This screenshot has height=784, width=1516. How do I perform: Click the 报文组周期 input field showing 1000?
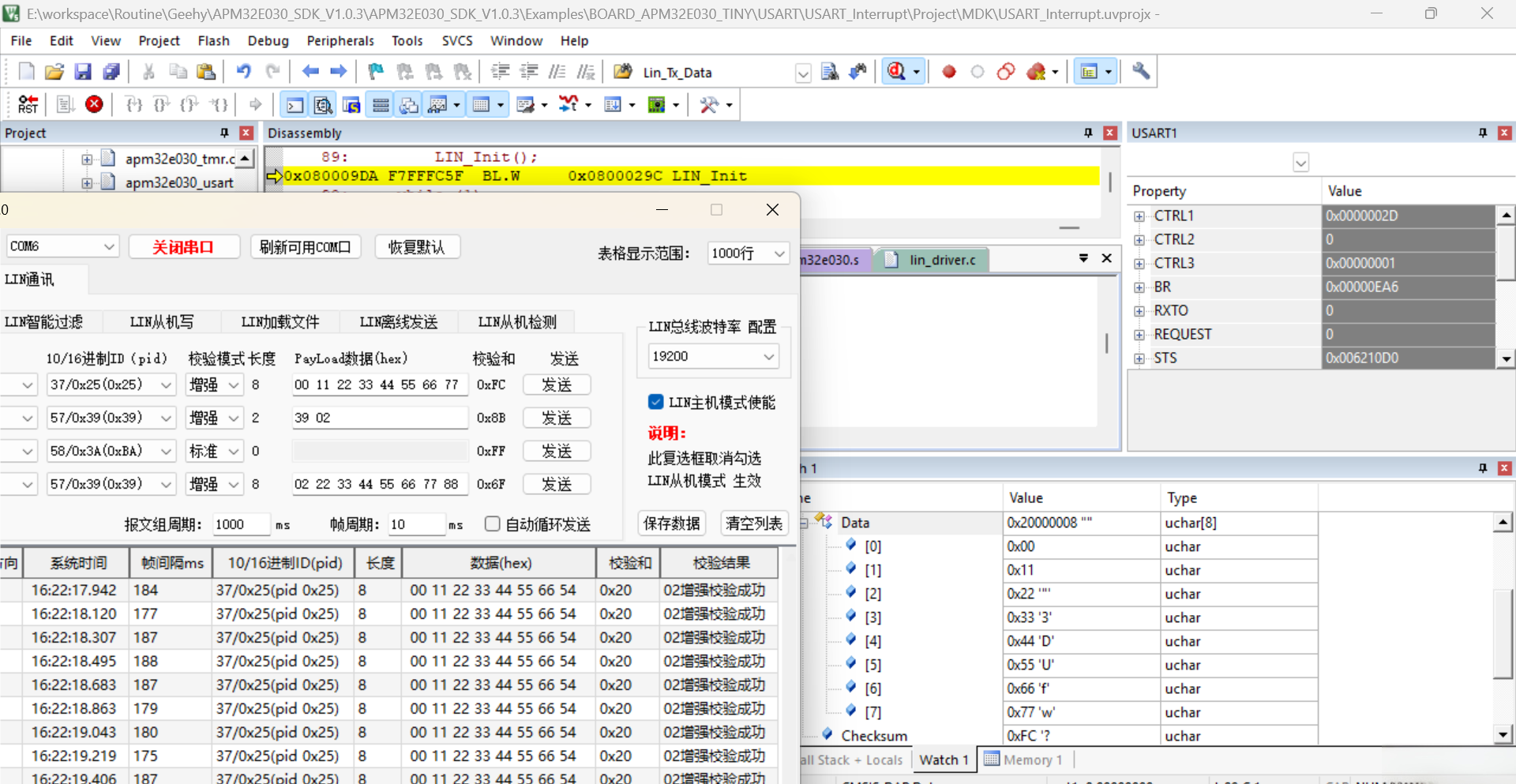(238, 524)
